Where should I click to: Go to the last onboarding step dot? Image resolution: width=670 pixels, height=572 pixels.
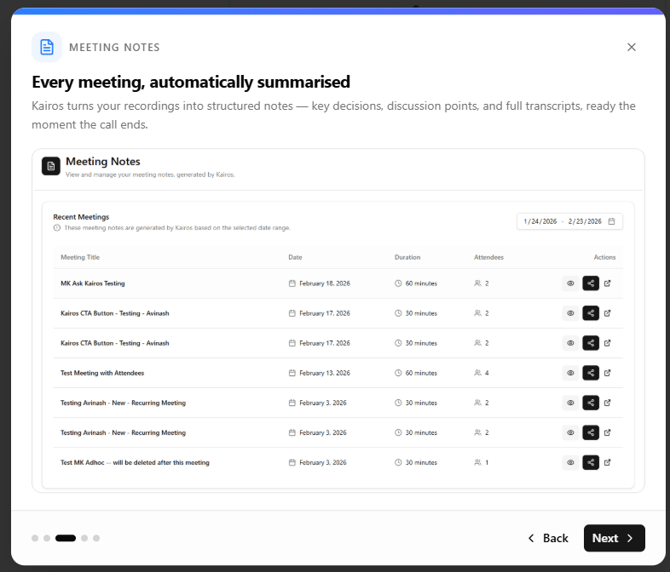tap(97, 538)
